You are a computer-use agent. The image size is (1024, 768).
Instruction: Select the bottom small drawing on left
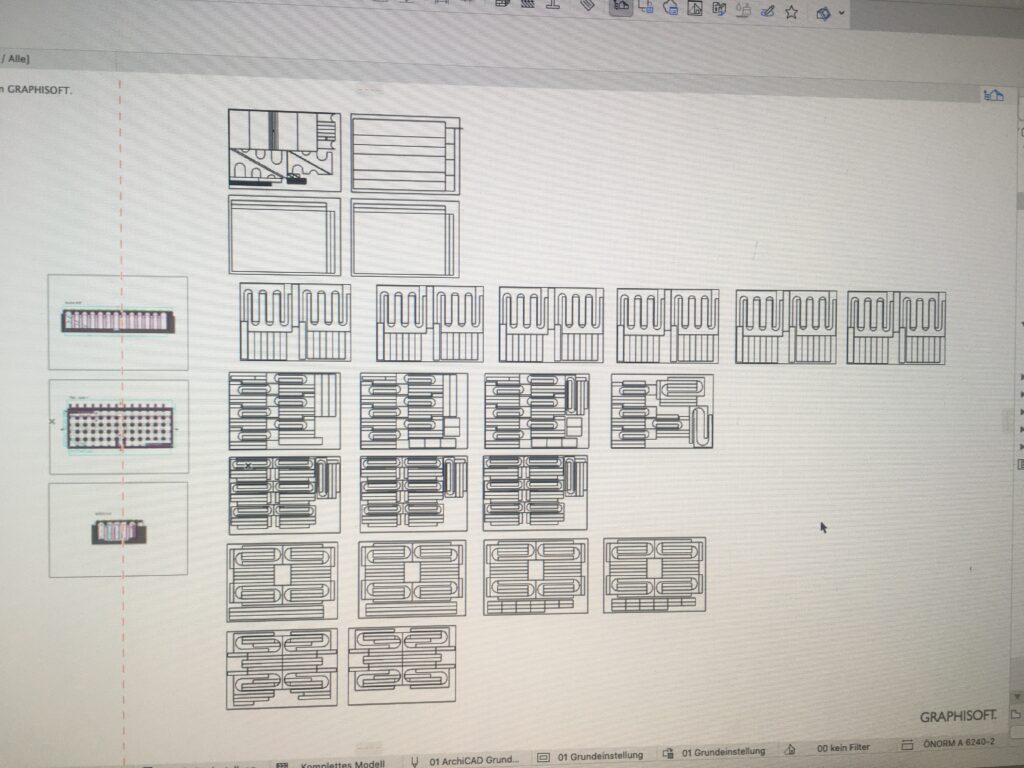118,529
